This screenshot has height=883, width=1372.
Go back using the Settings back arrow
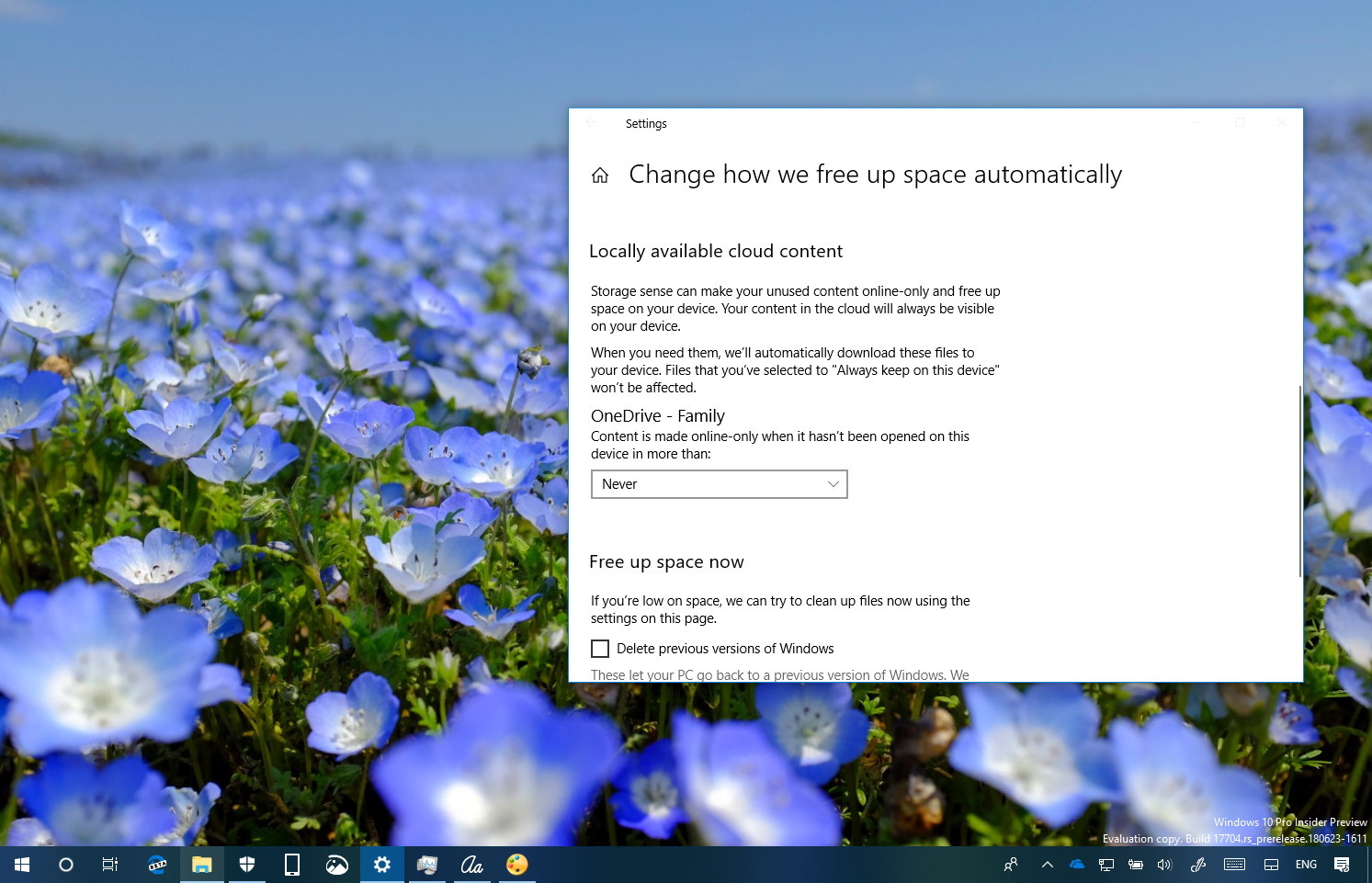591,122
